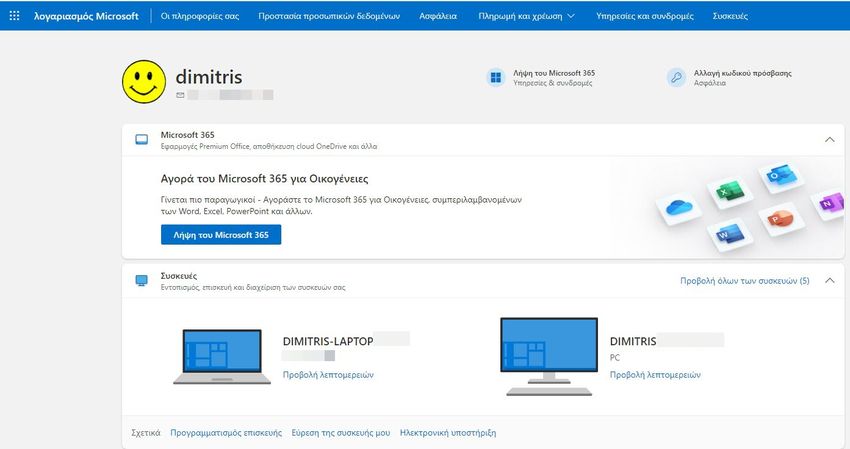Viewport: 850px width, 449px height.
Task: Click the laptop icon in Microsoft 365 card header
Action: tap(141, 140)
